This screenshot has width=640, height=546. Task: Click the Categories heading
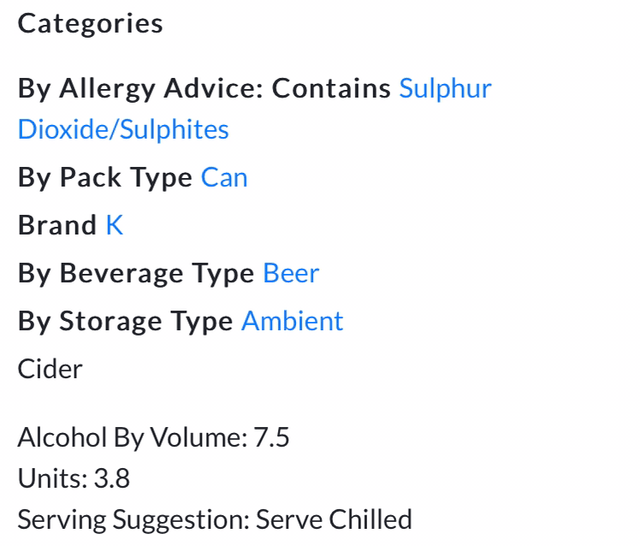(90, 24)
